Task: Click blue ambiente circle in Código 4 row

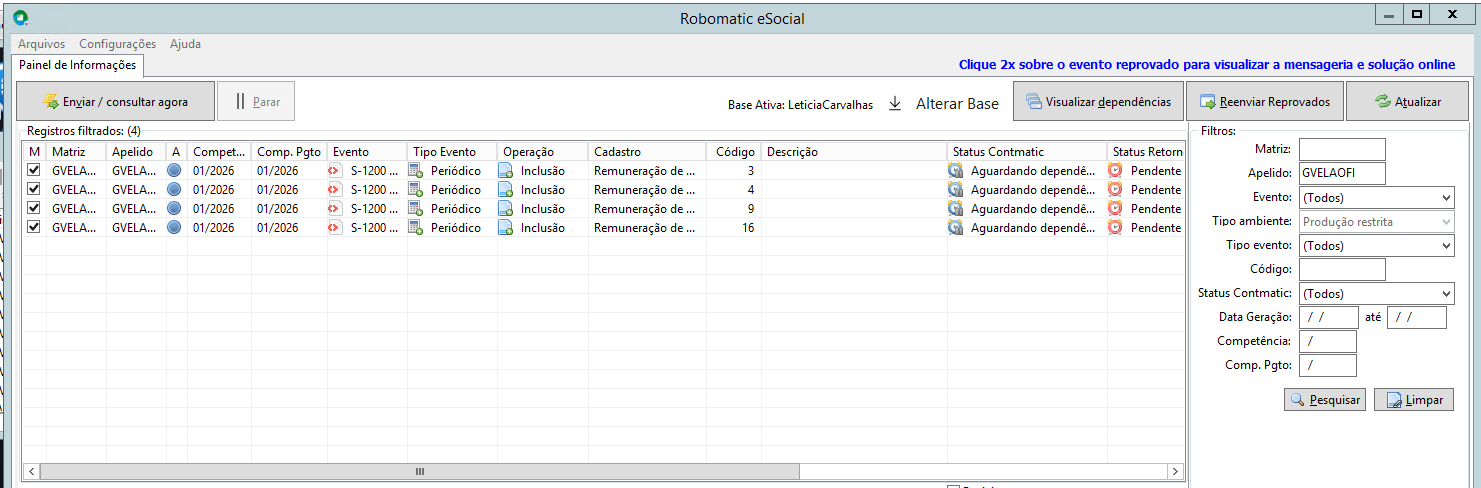Action: (175, 189)
